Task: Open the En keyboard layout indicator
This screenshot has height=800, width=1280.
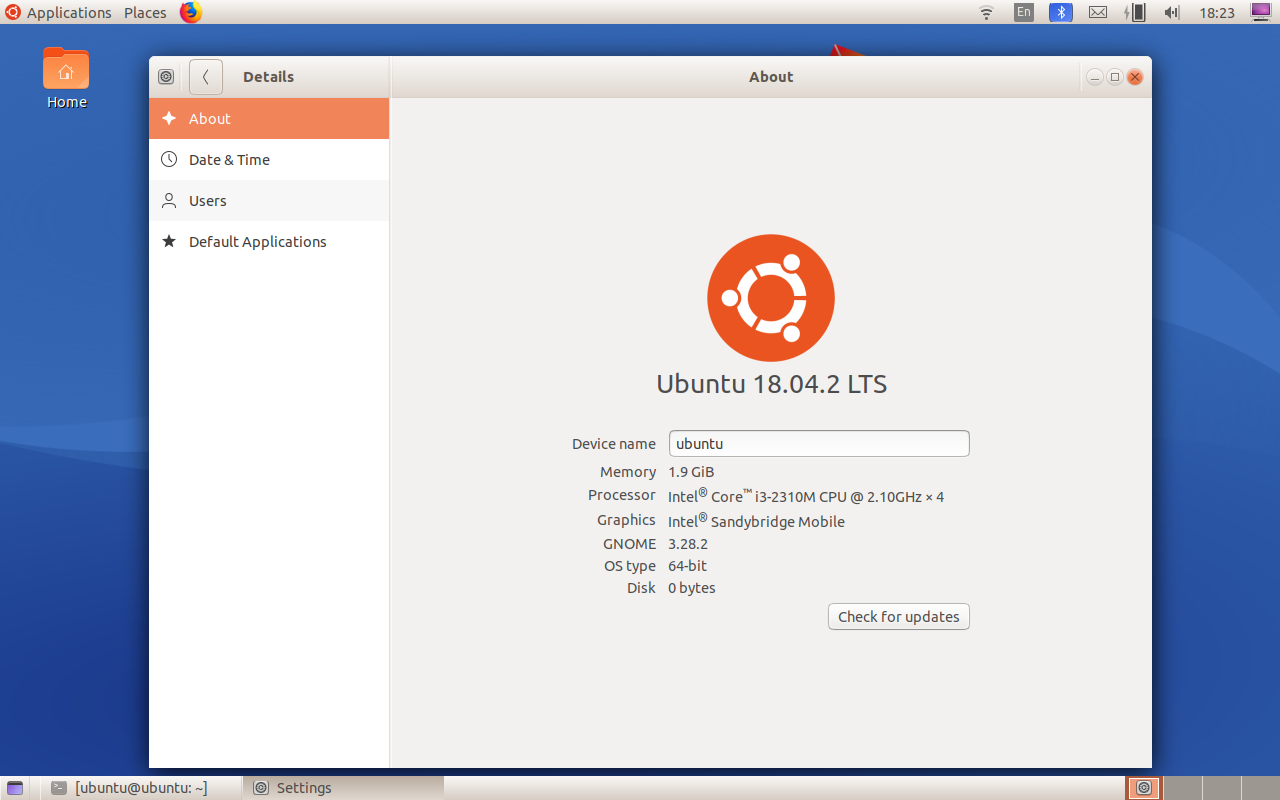Action: point(1023,13)
